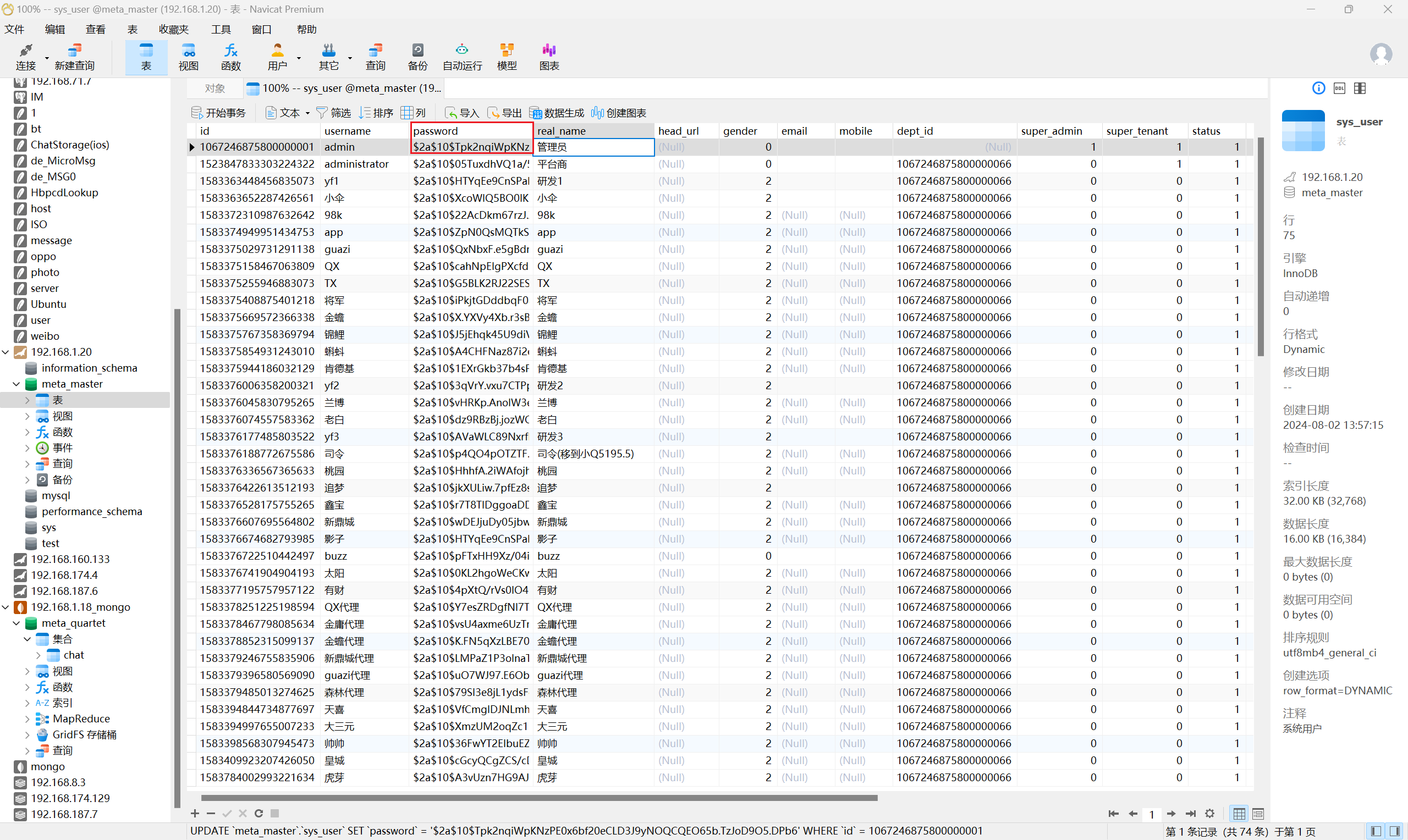Open New Query (新建查询) tool
Viewport: 1408px width, 840px height.
coord(75,57)
